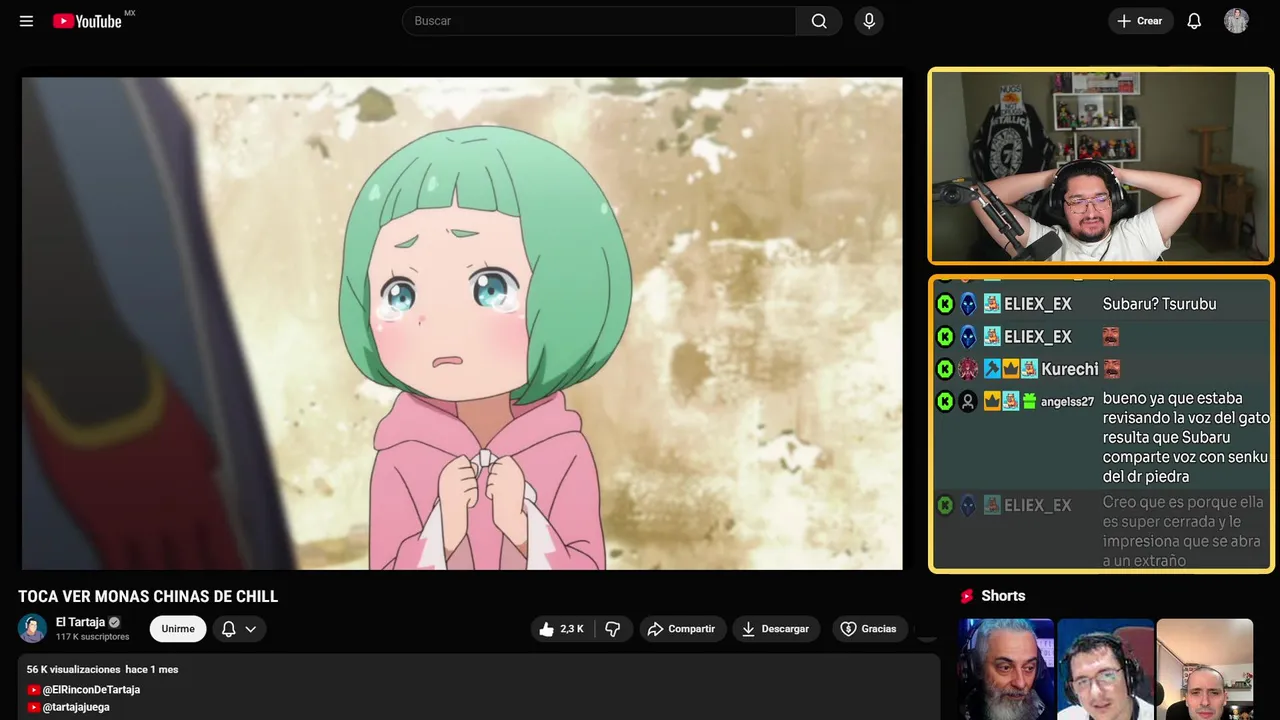The image size is (1280, 720).
Task: Click the Shorts section heading
Action: click(x=1003, y=596)
